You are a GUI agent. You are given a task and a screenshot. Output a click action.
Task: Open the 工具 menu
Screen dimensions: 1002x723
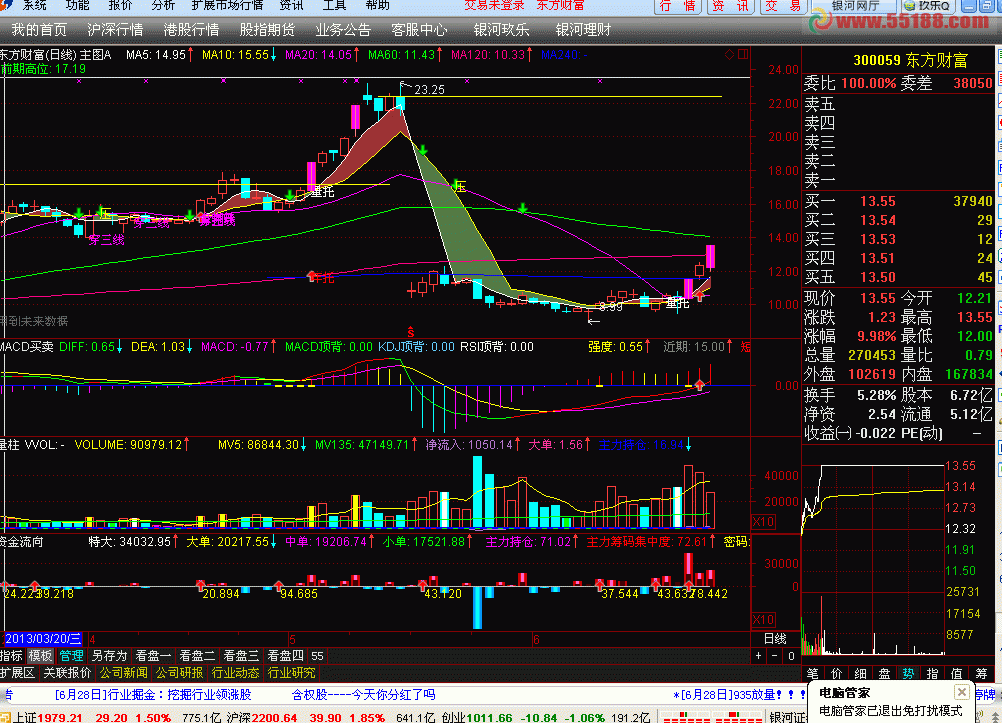click(x=334, y=5)
